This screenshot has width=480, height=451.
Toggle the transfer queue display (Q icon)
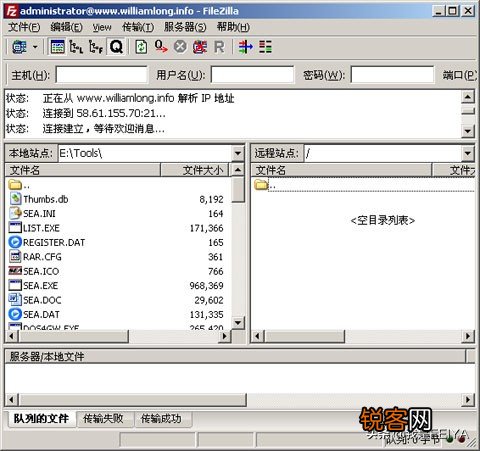[116, 47]
